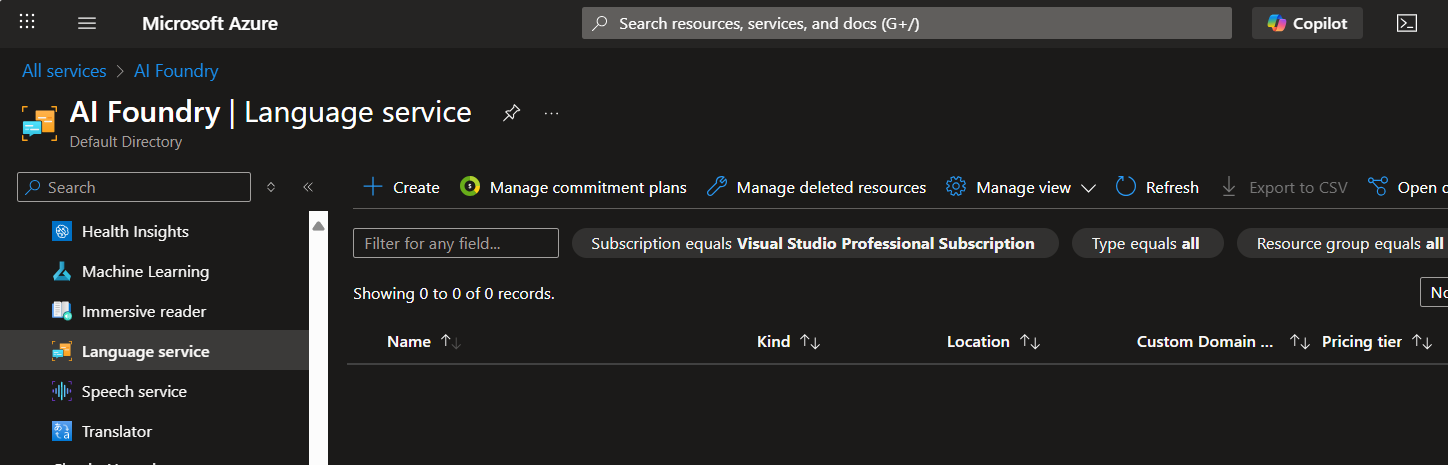Go to All services breadcrumb
The height and width of the screenshot is (465, 1448).
pos(64,71)
